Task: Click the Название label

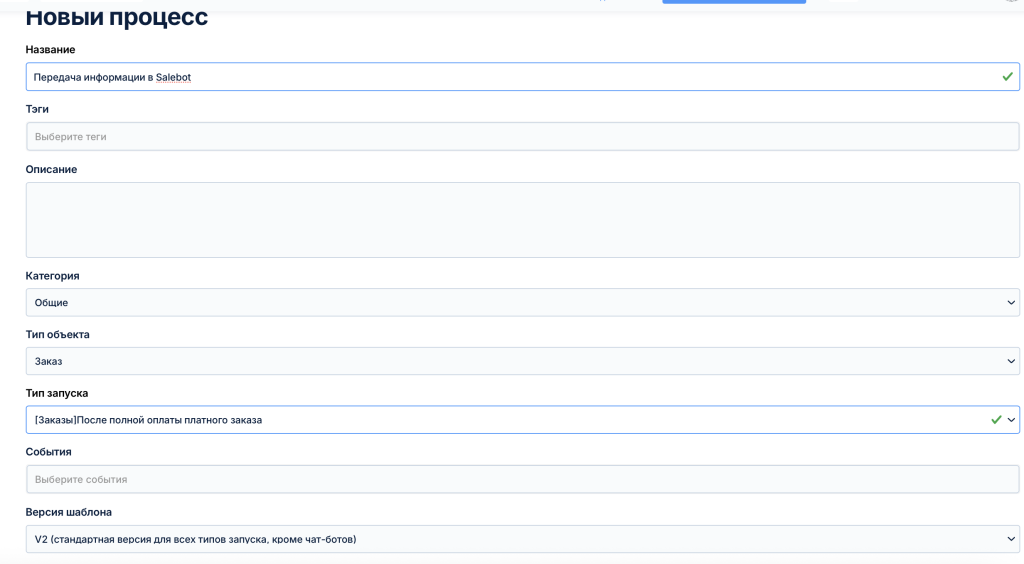Action: [50, 50]
